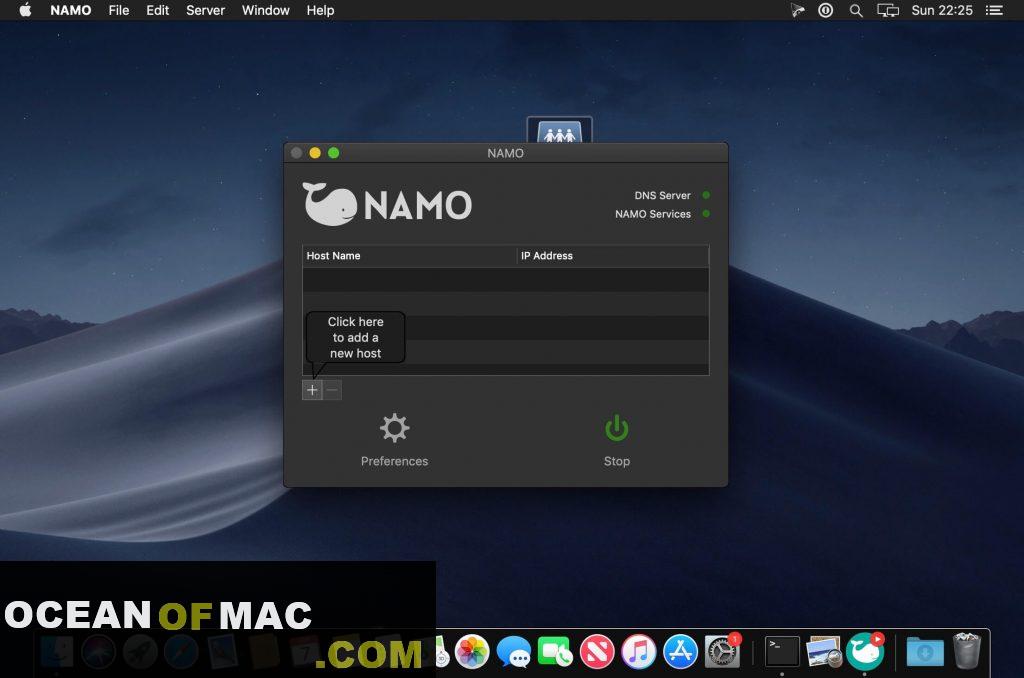Open the File menu

(119, 10)
